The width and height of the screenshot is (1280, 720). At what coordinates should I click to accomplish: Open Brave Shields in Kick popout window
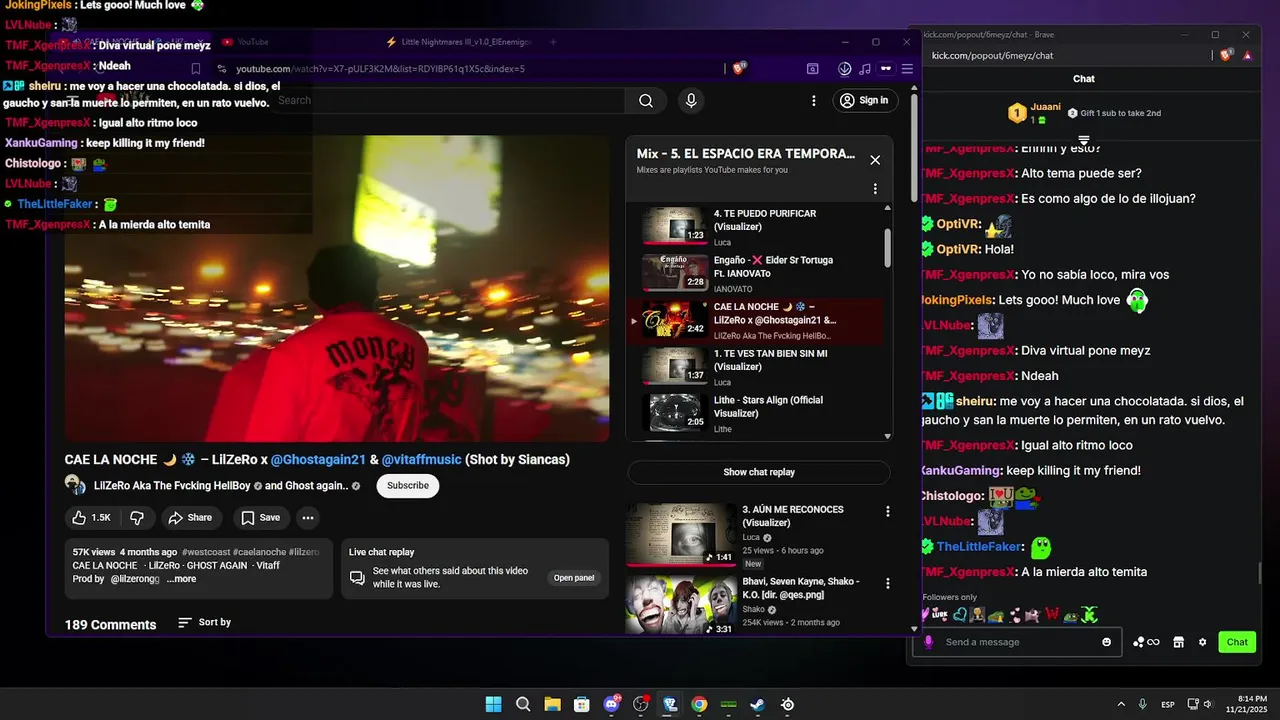[x=1225, y=55]
